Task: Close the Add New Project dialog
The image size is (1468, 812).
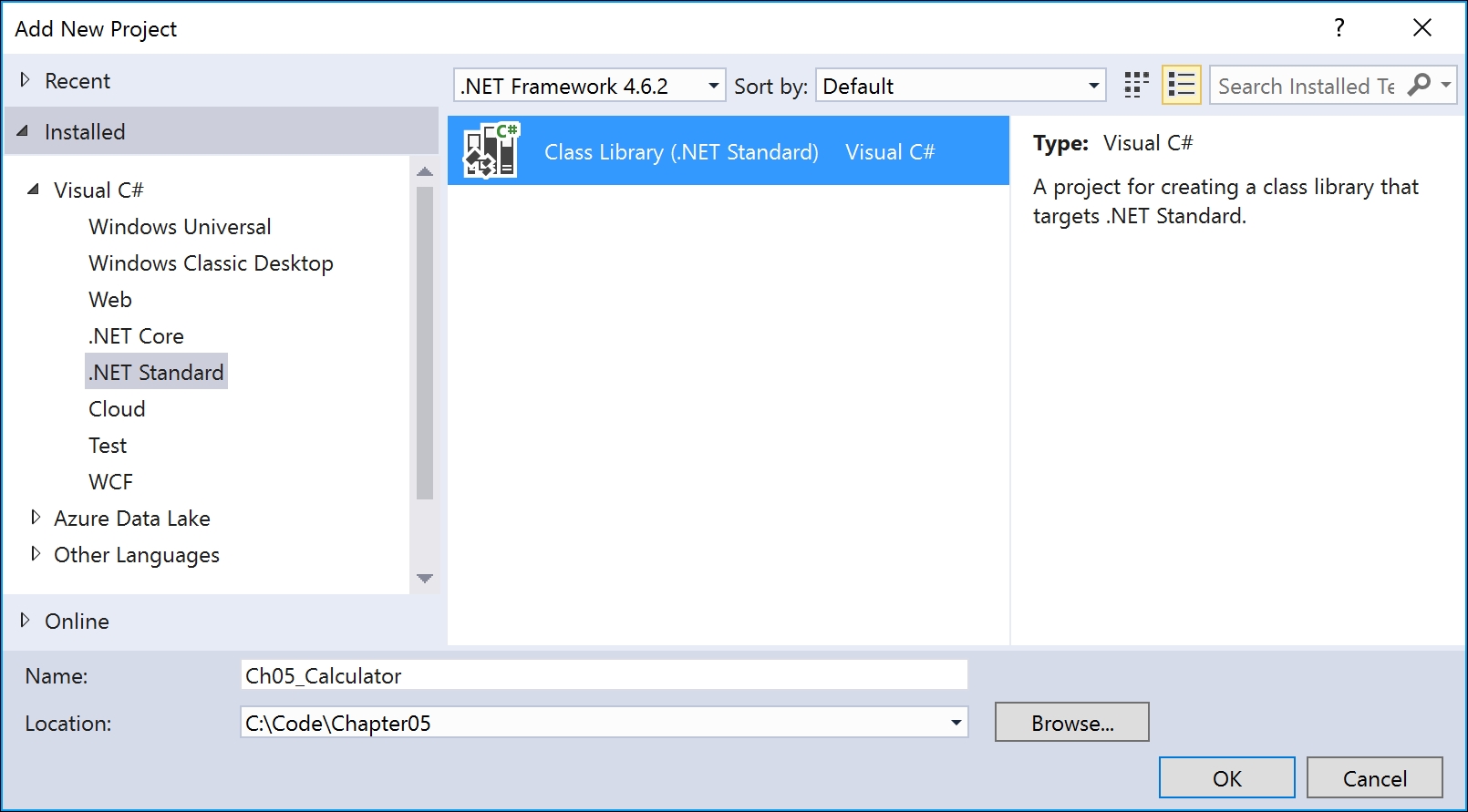Action: (1421, 28)
